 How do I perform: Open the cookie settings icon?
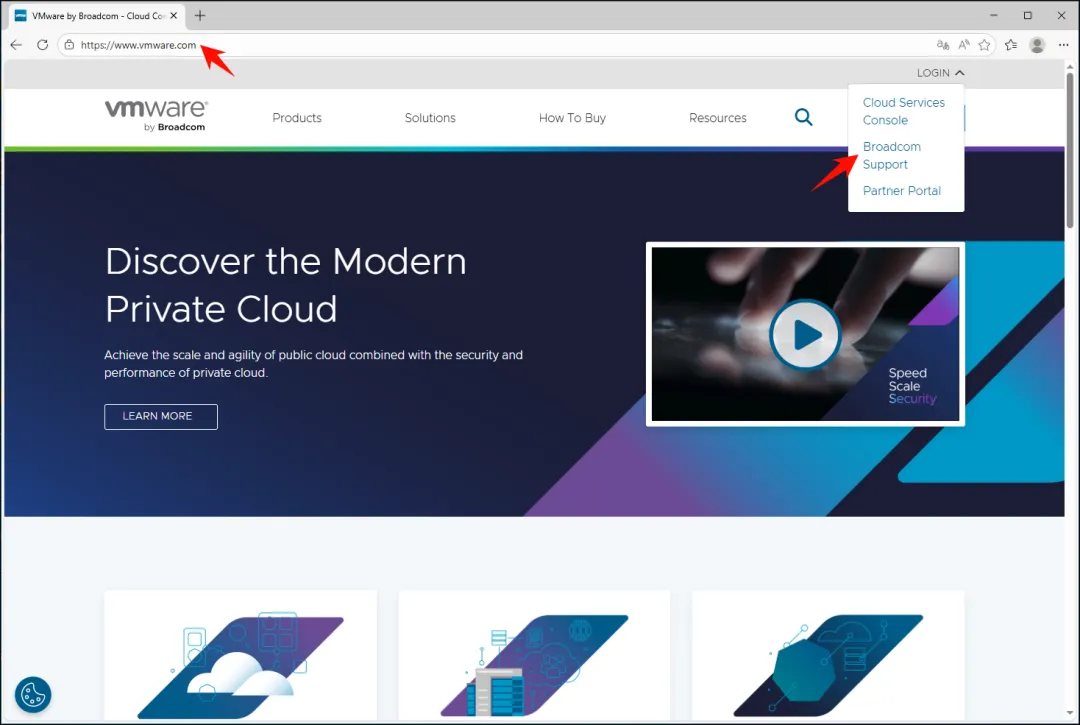pos(32,694)
